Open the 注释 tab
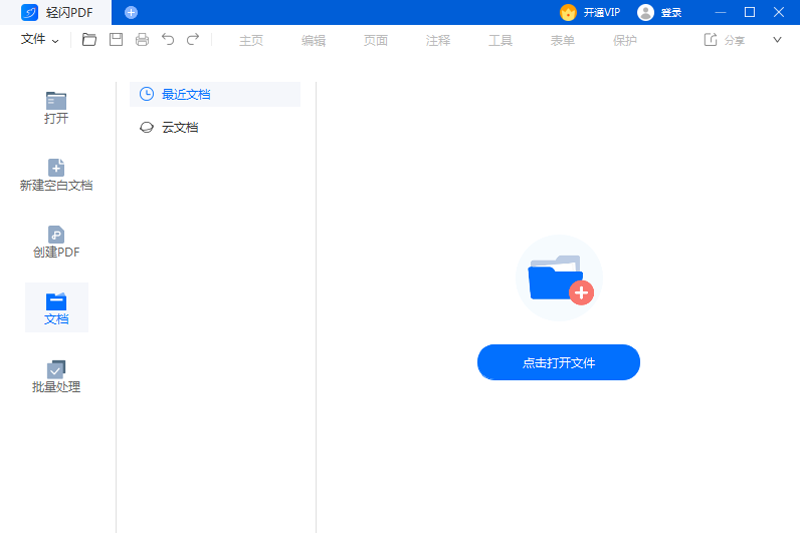The image size is (800, 533). coord(438,40)
